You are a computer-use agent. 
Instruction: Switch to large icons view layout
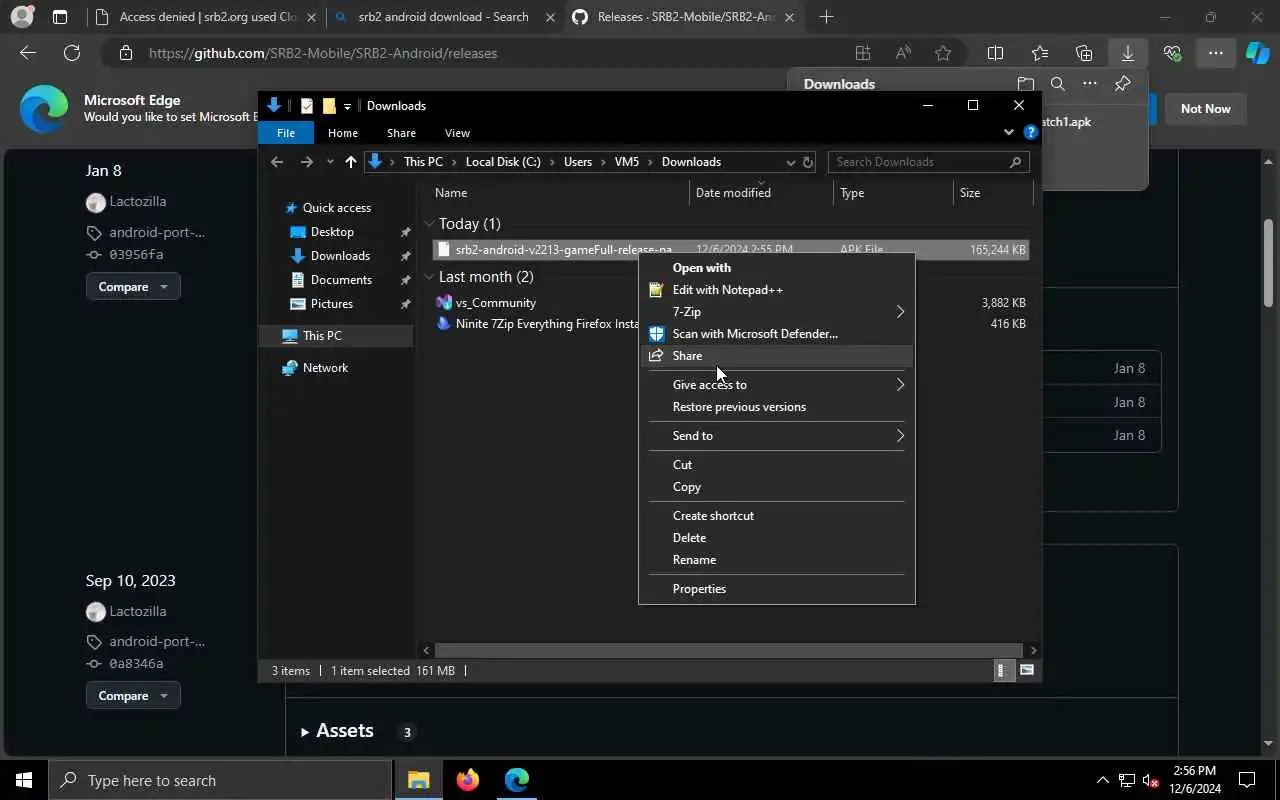tap(1026, 671)
